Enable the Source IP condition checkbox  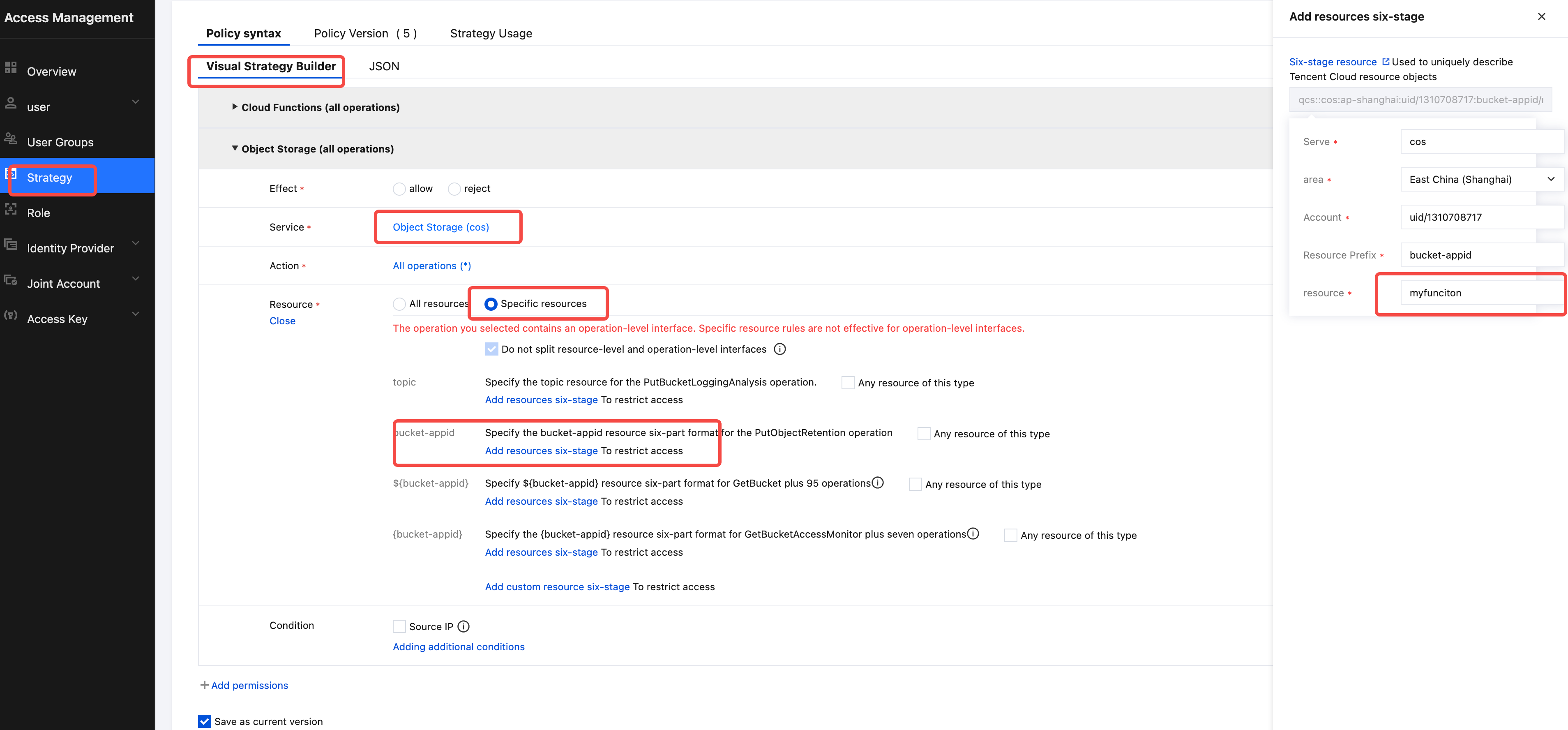coord(399,626)
